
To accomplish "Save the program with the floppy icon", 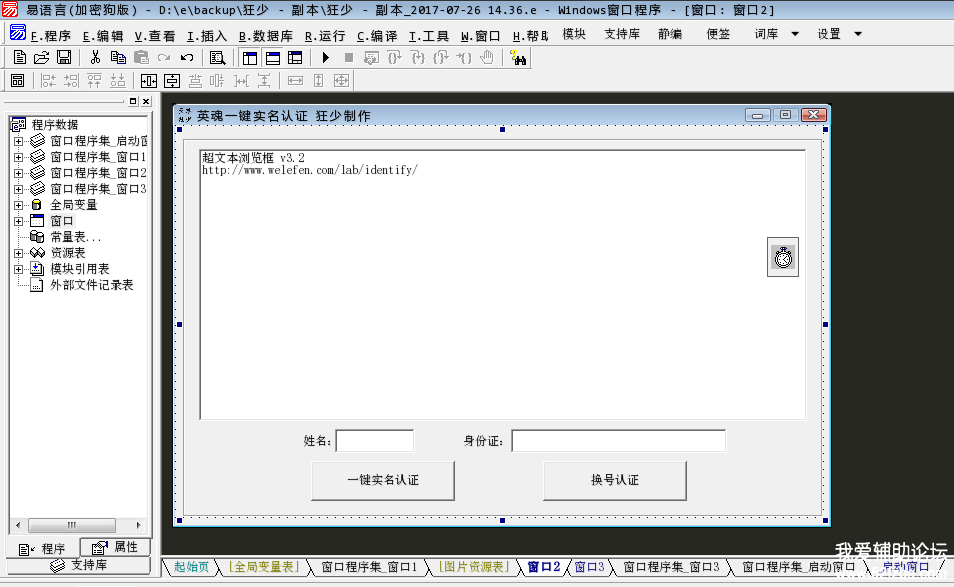I will 63,58.
